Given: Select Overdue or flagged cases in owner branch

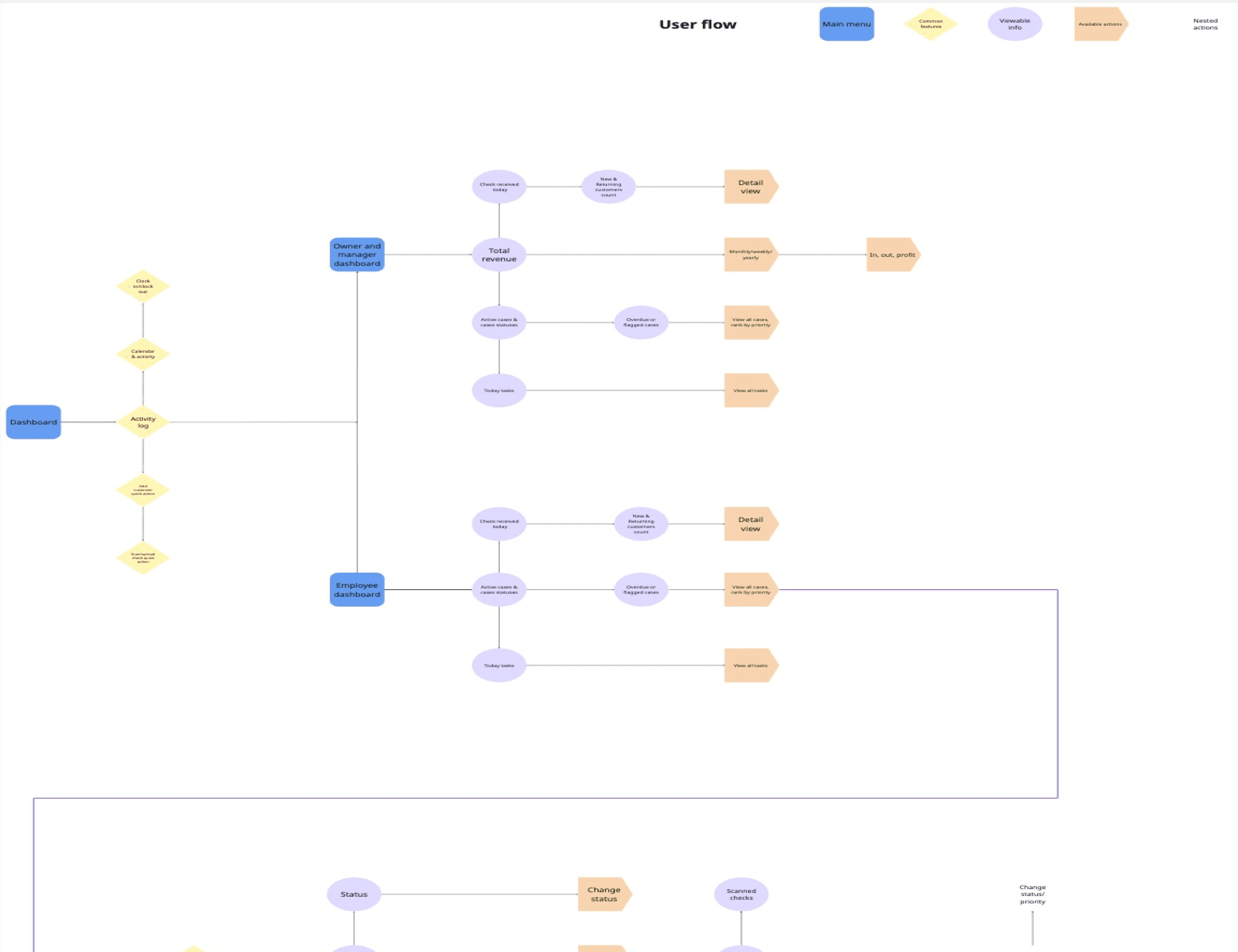Looking at the screenshot, I should [641, 322].
